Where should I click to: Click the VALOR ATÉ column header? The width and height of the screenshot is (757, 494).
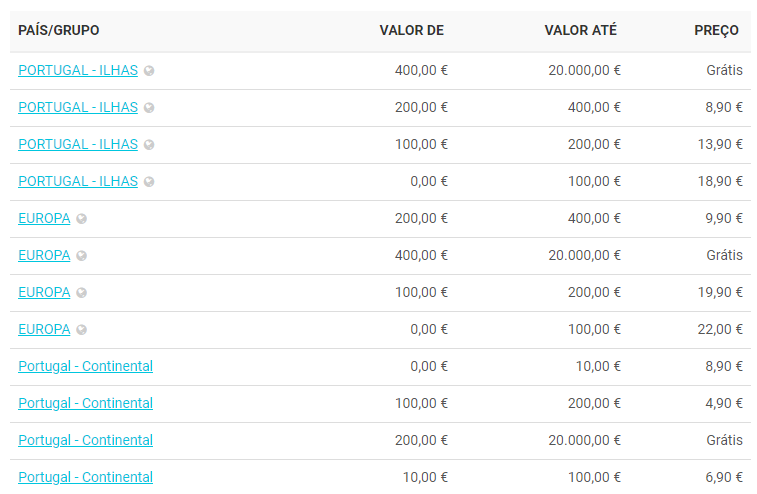(x=580, y=30)
